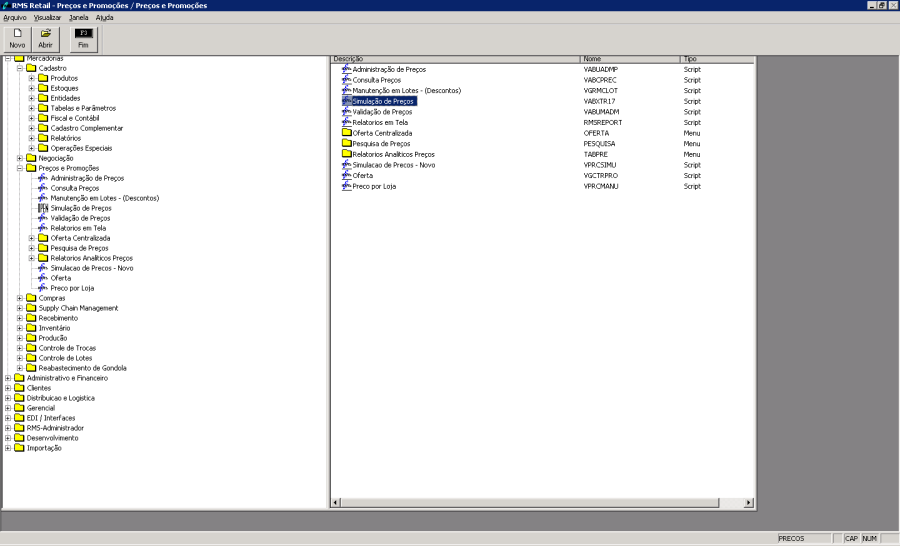The width and height of the screenshot is (900, 546).
Task: Expand the EDI / Interfaces node
Action: click(x=8, y=418)
